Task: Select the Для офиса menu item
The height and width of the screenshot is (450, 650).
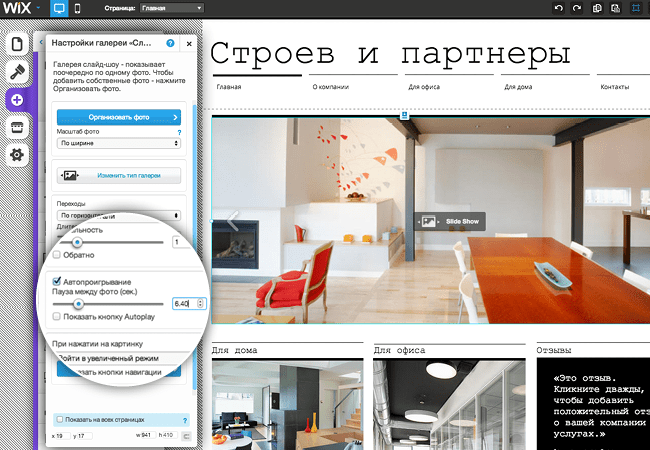Action: click(424, 87)
